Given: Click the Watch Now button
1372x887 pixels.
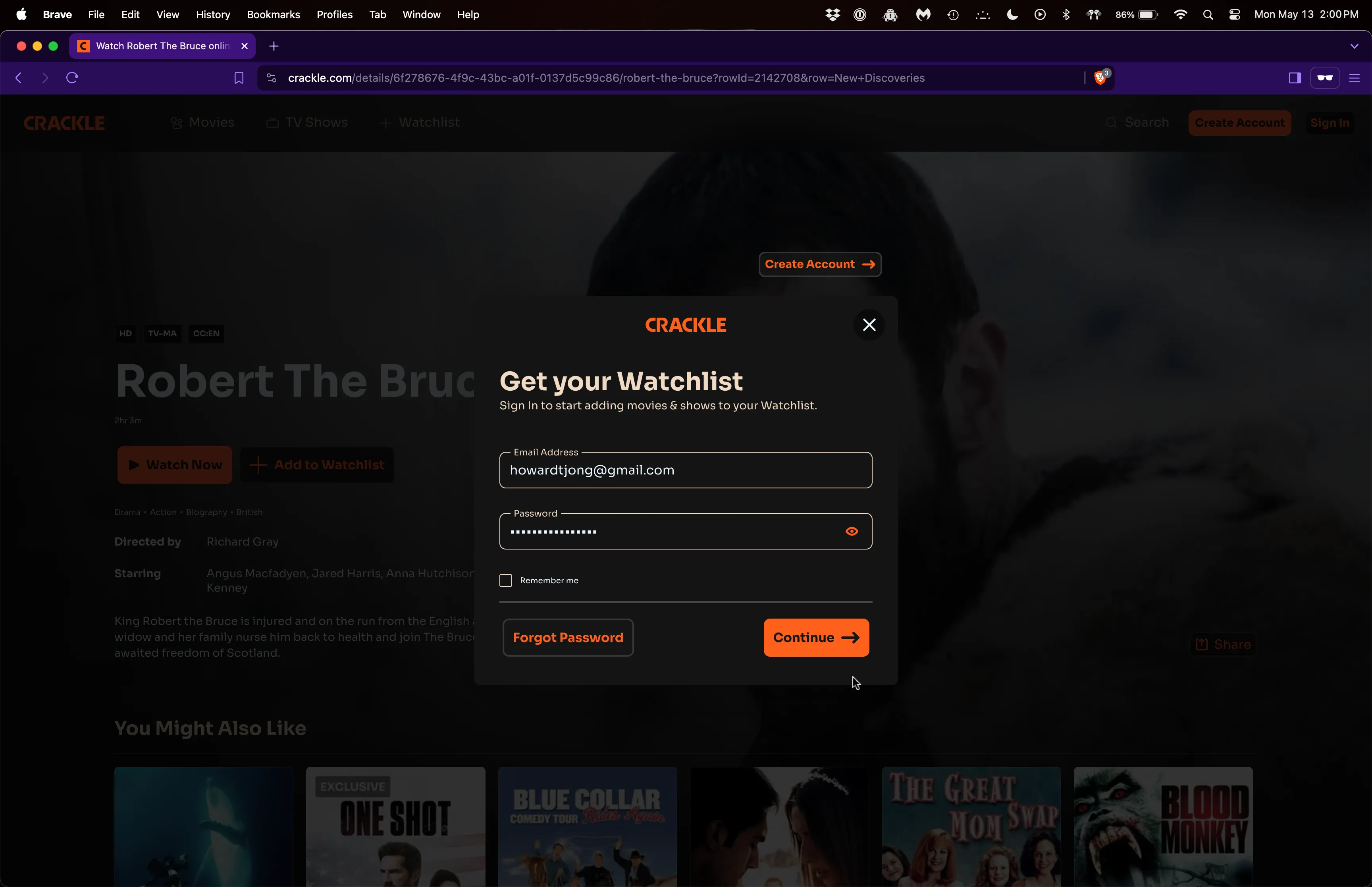Looking at the screenshot, I should click(x=175, y=464).
